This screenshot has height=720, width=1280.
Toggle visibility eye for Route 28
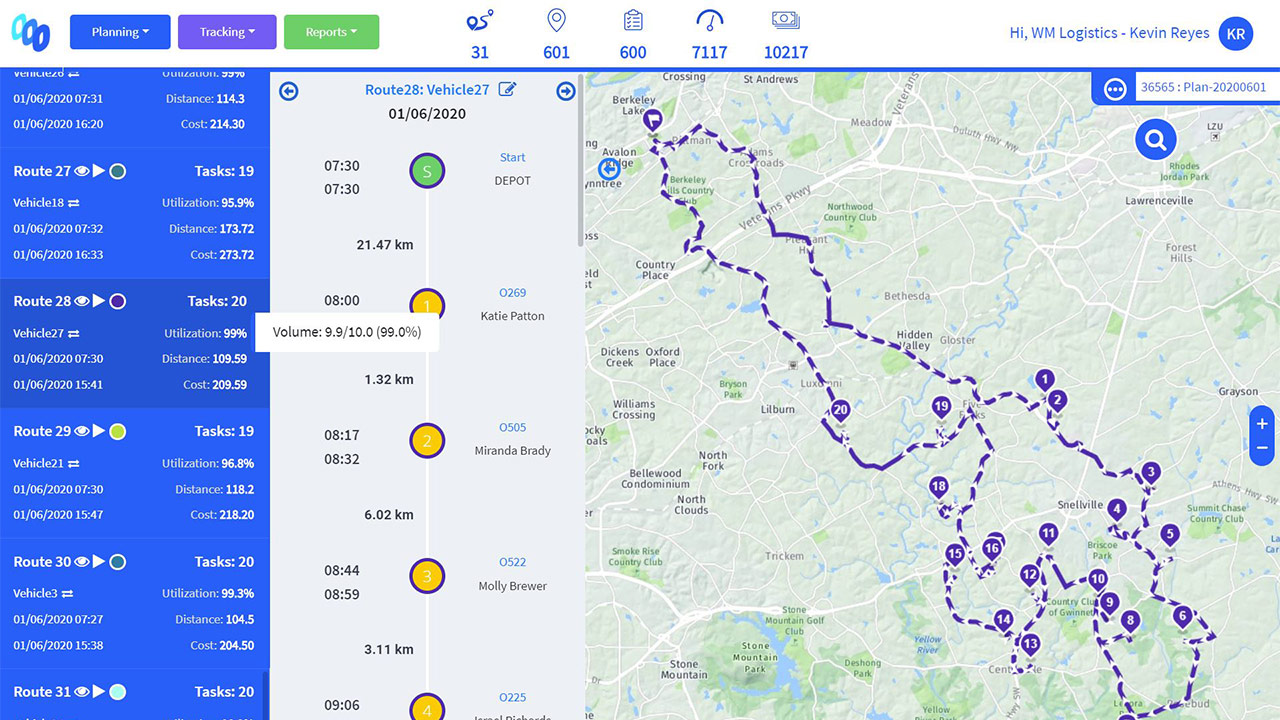point(82,301)
